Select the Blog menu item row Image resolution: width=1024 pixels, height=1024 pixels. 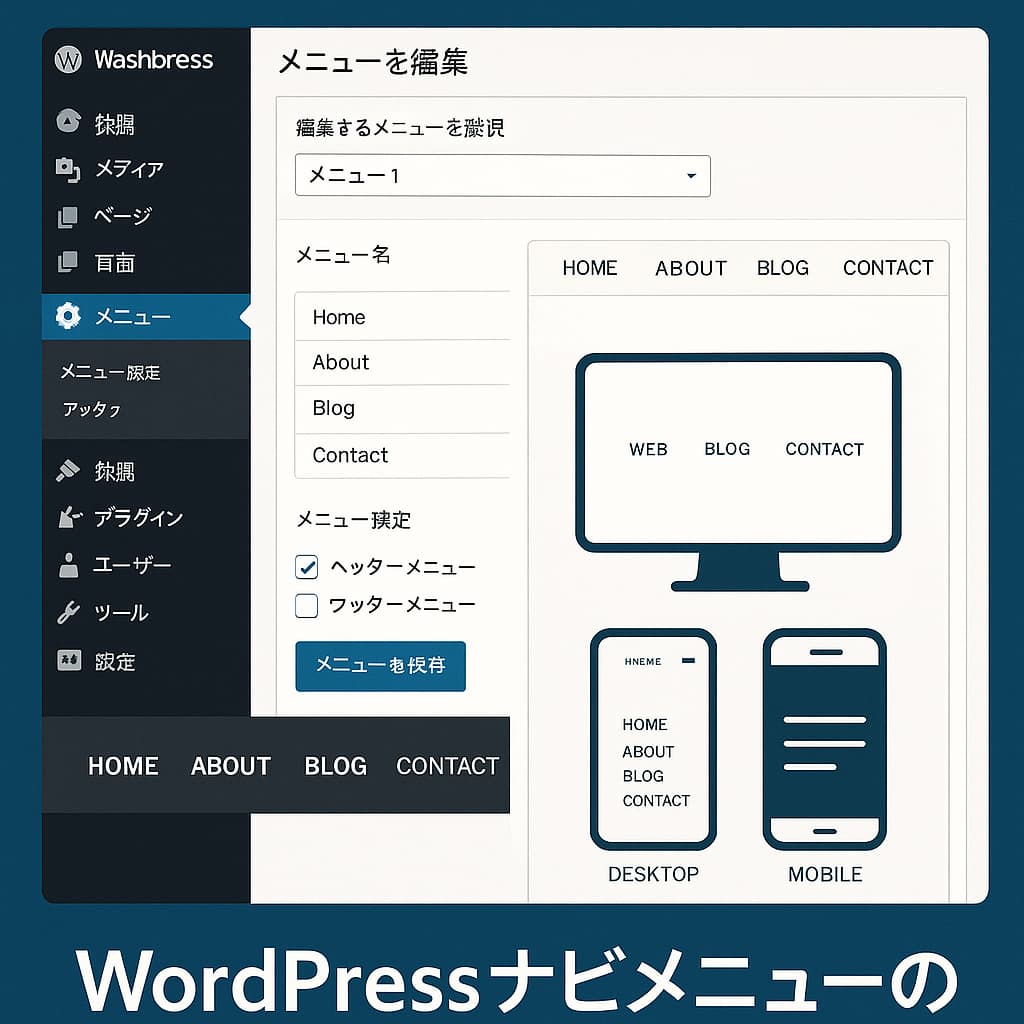[402, 409]
